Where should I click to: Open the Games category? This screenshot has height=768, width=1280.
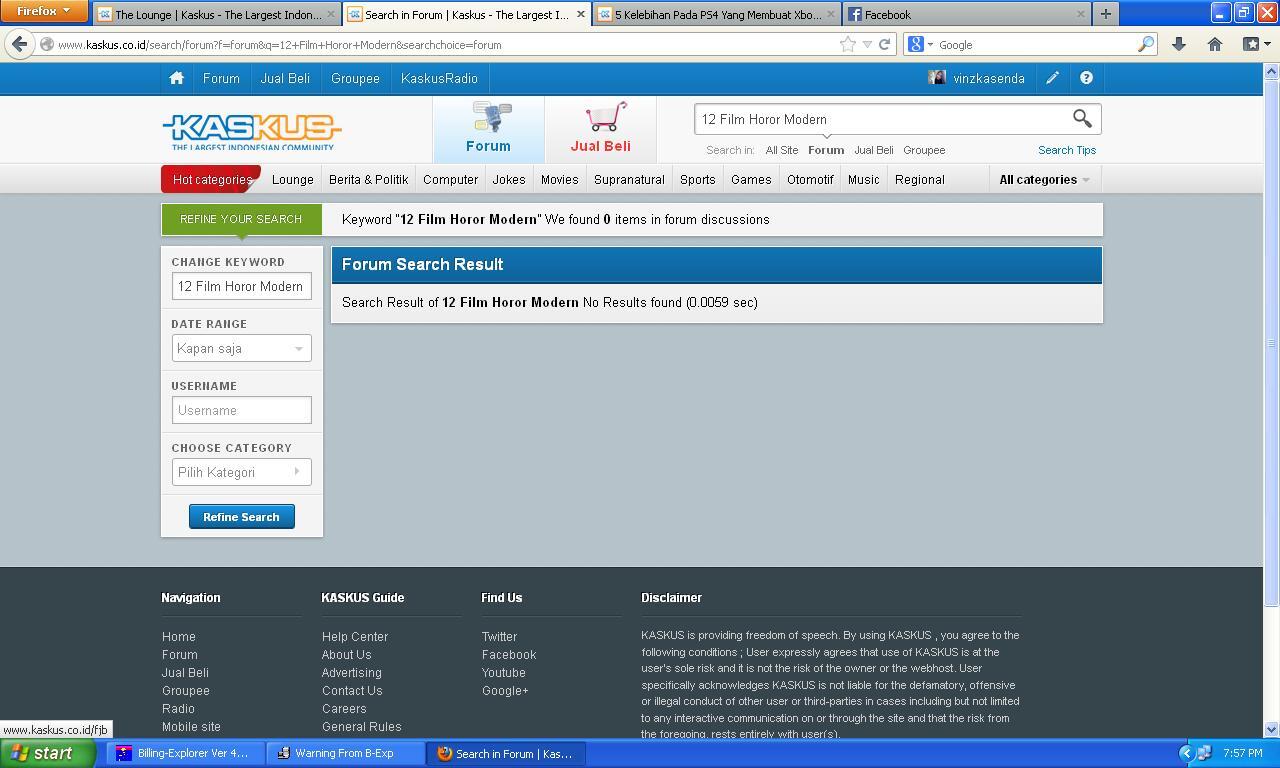coord(751,180)
